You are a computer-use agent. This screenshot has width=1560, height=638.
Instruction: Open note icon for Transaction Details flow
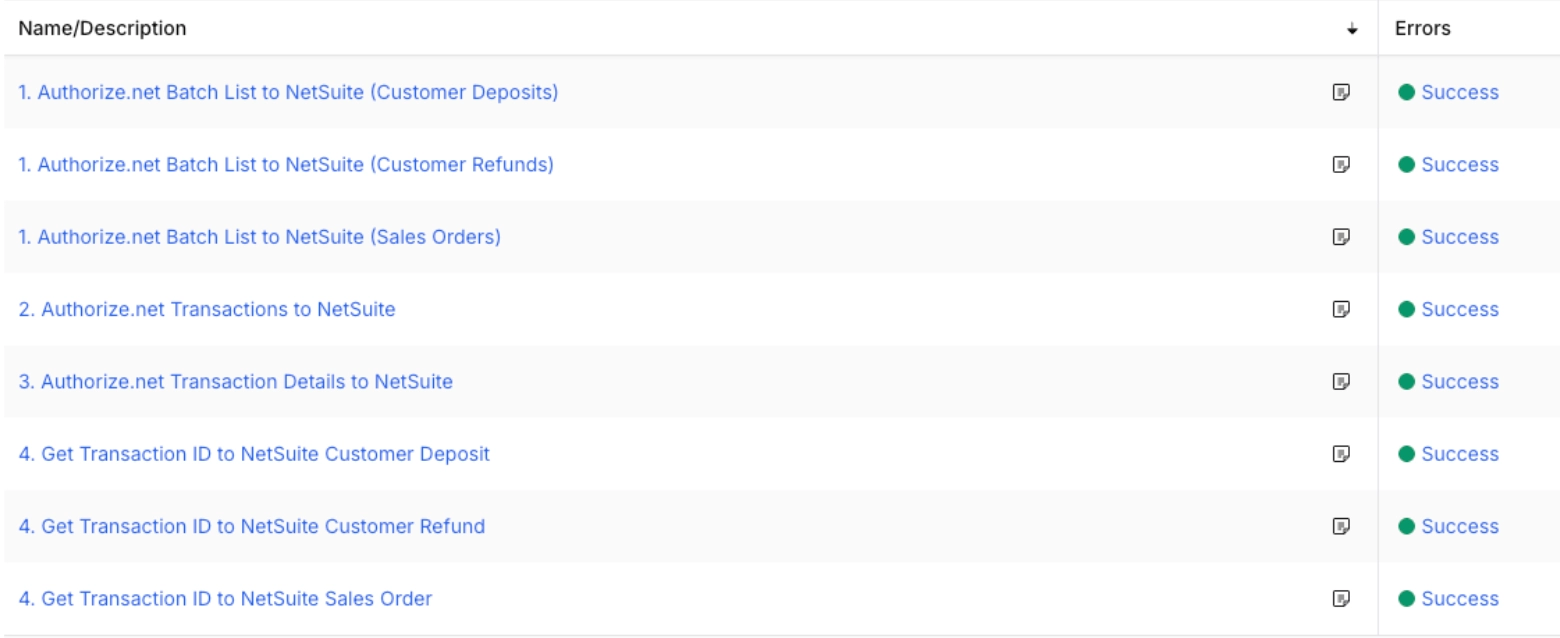pos(1342,382)
